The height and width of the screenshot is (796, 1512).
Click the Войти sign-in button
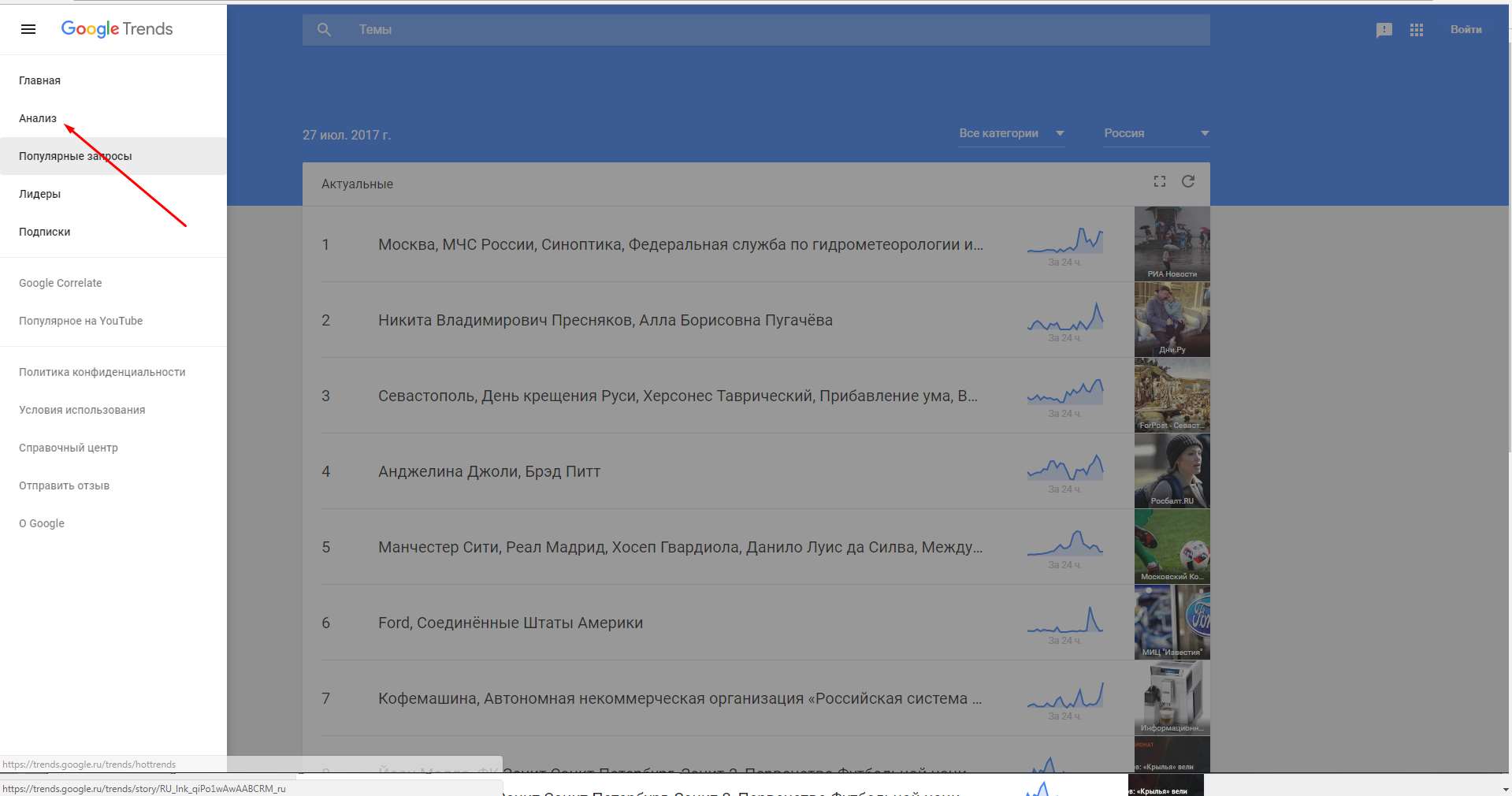pos(1466,29)
